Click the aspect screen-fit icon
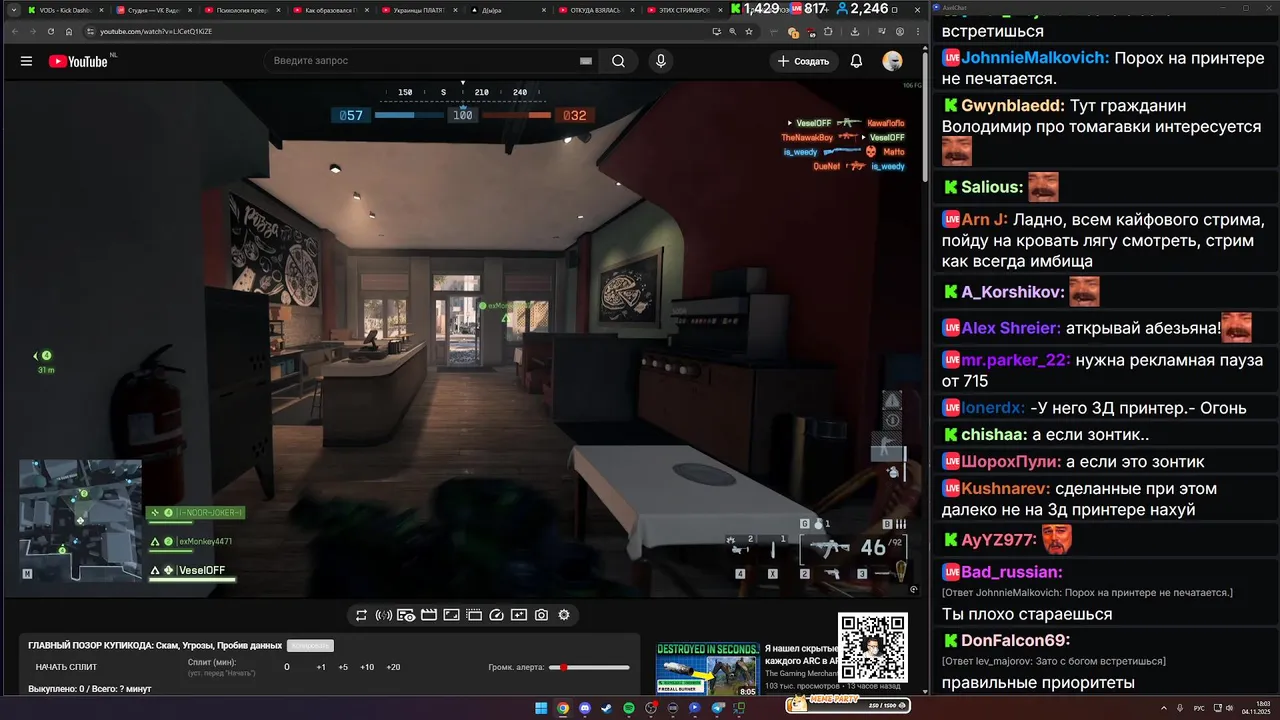 pos(451,615)
